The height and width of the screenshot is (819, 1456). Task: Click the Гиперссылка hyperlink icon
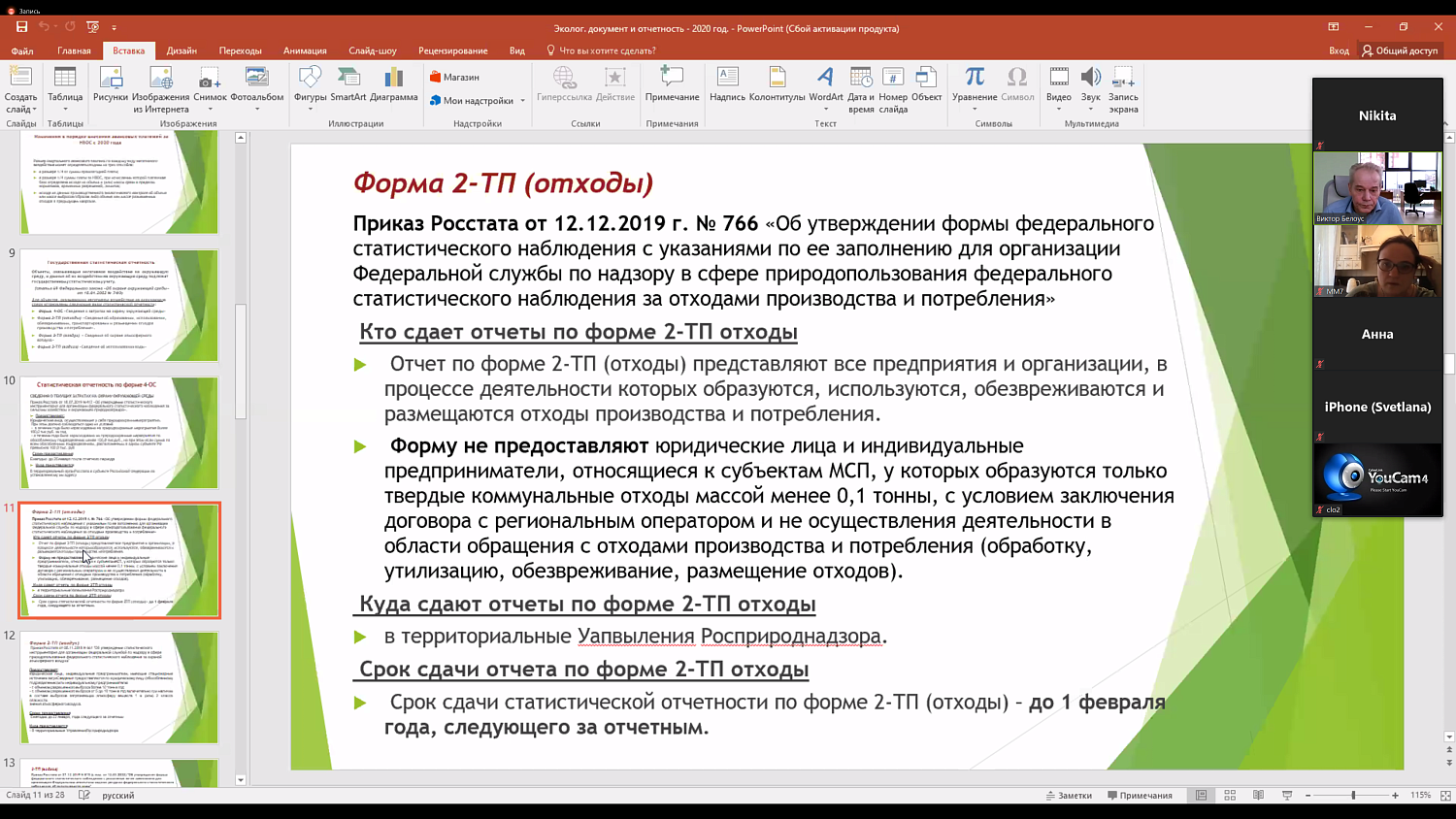click(x=564, y=78)
